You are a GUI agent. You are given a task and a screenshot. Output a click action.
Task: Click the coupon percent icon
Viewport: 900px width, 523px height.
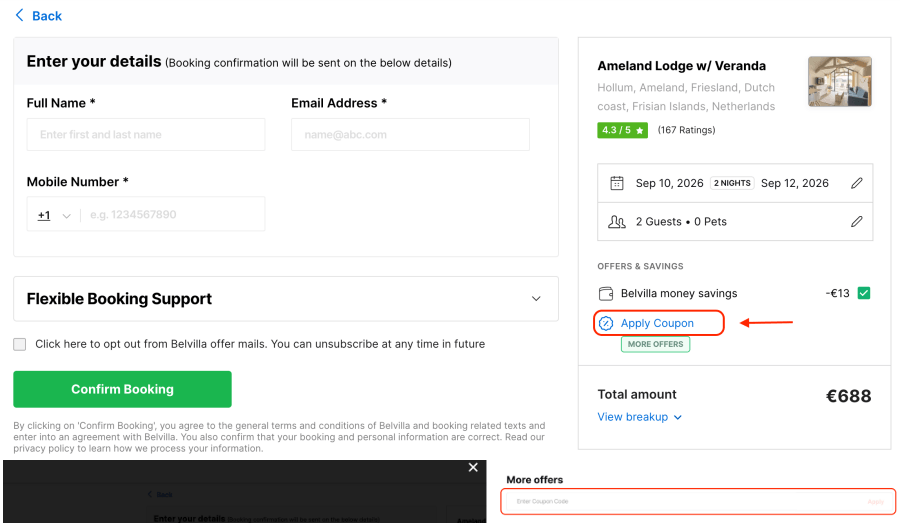(606, 323)
